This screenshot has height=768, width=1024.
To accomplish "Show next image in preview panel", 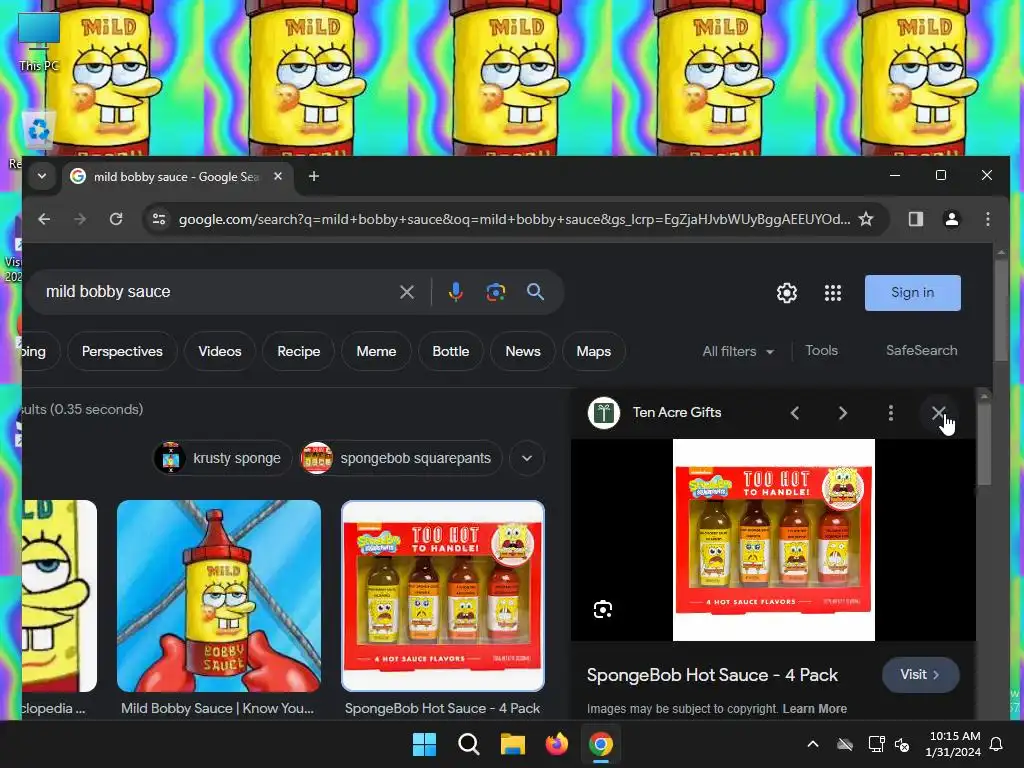I will point(842,413).
